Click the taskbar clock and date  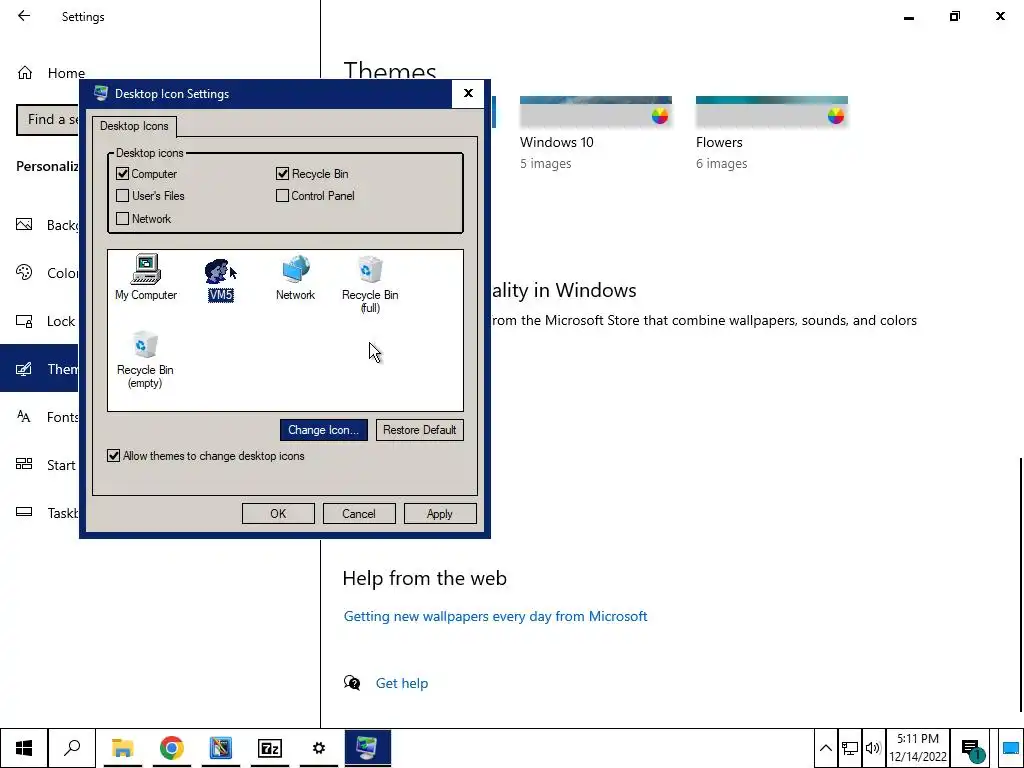918,748
